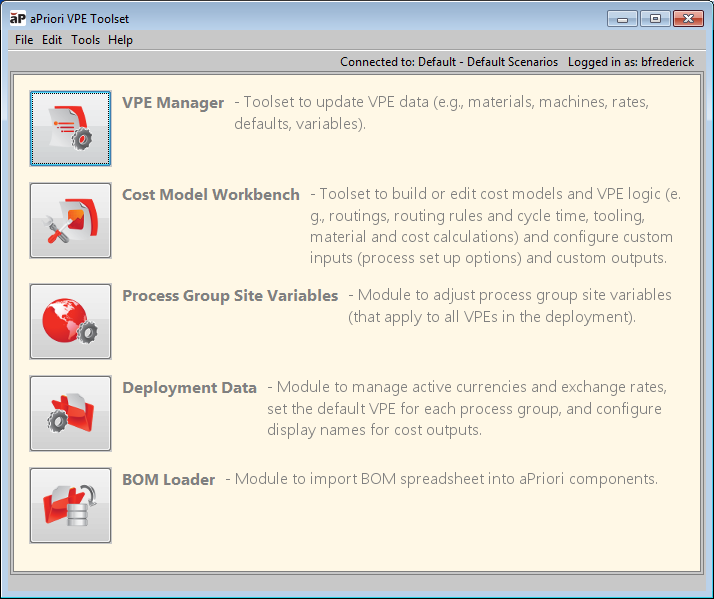Expand the Tools menu

coord(85,40)
